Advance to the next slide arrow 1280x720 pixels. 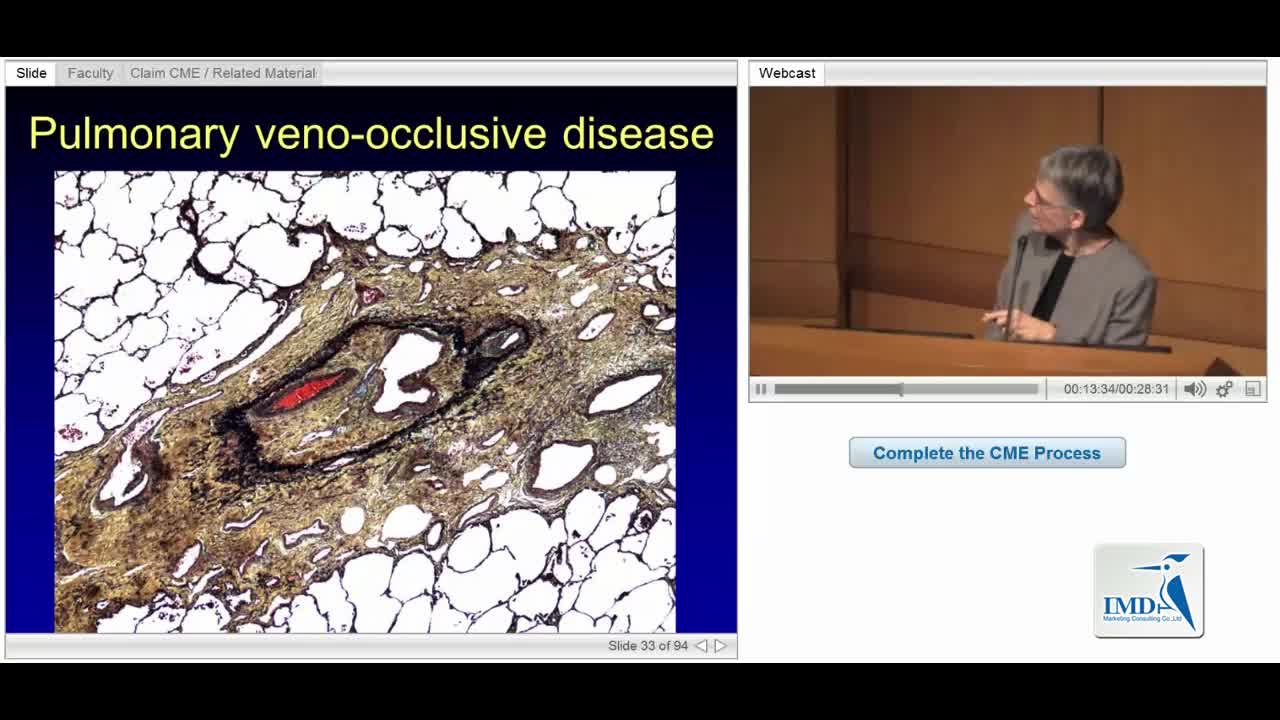coord(720,646)
